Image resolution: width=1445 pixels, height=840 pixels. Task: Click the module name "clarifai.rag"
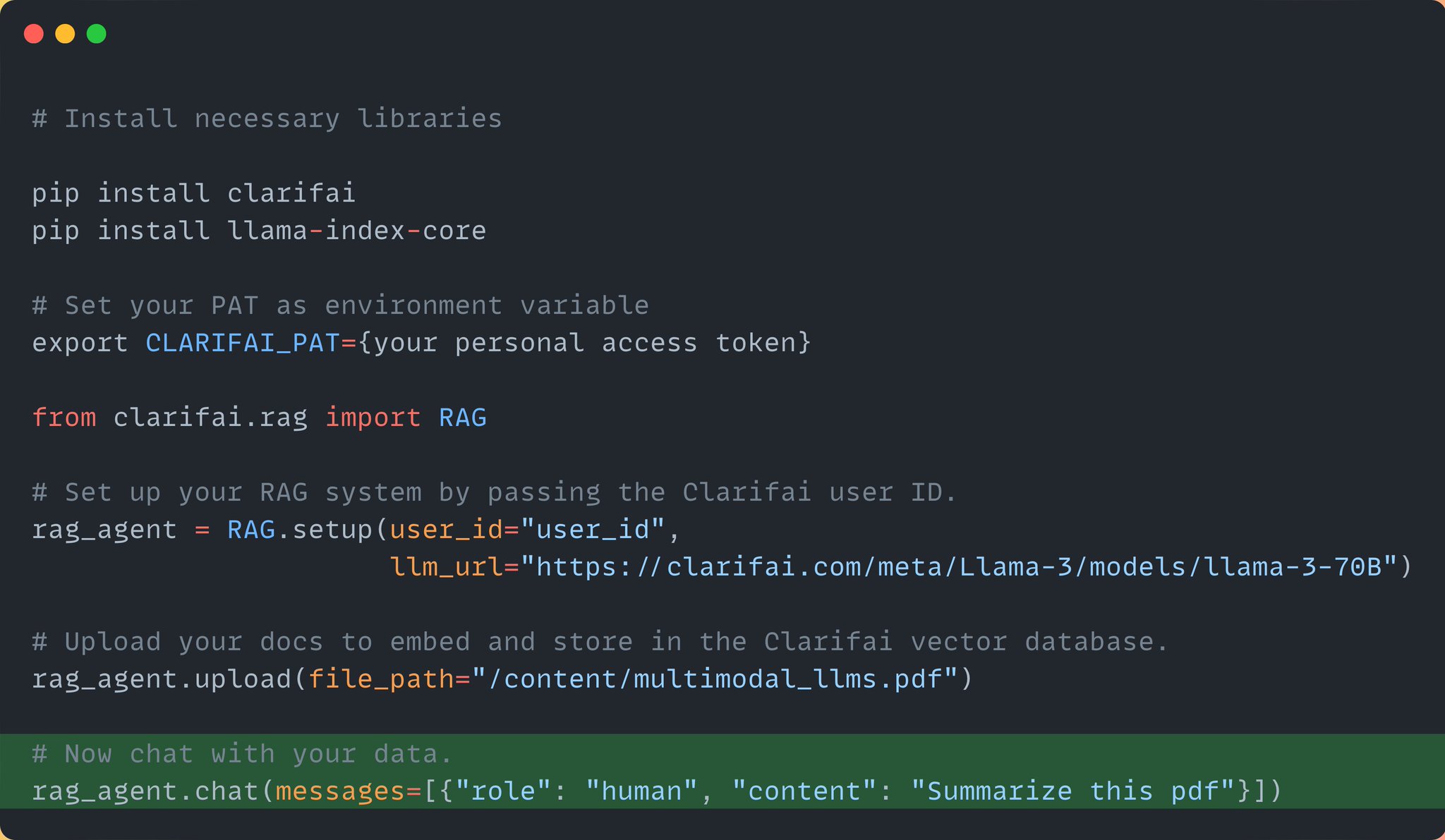click(210, 418)
